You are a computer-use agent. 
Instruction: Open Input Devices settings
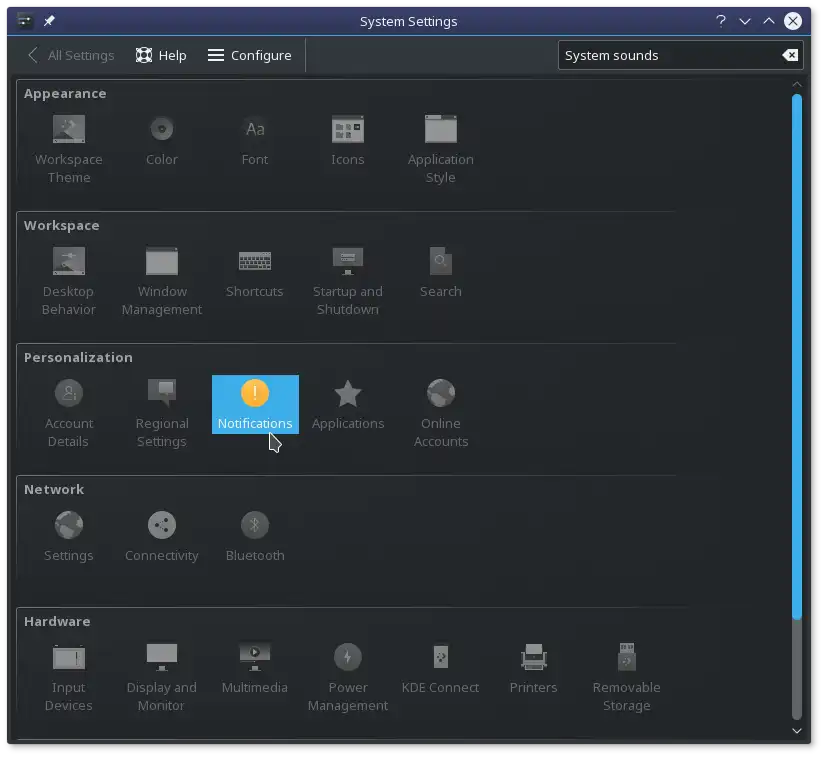point(69,677)
